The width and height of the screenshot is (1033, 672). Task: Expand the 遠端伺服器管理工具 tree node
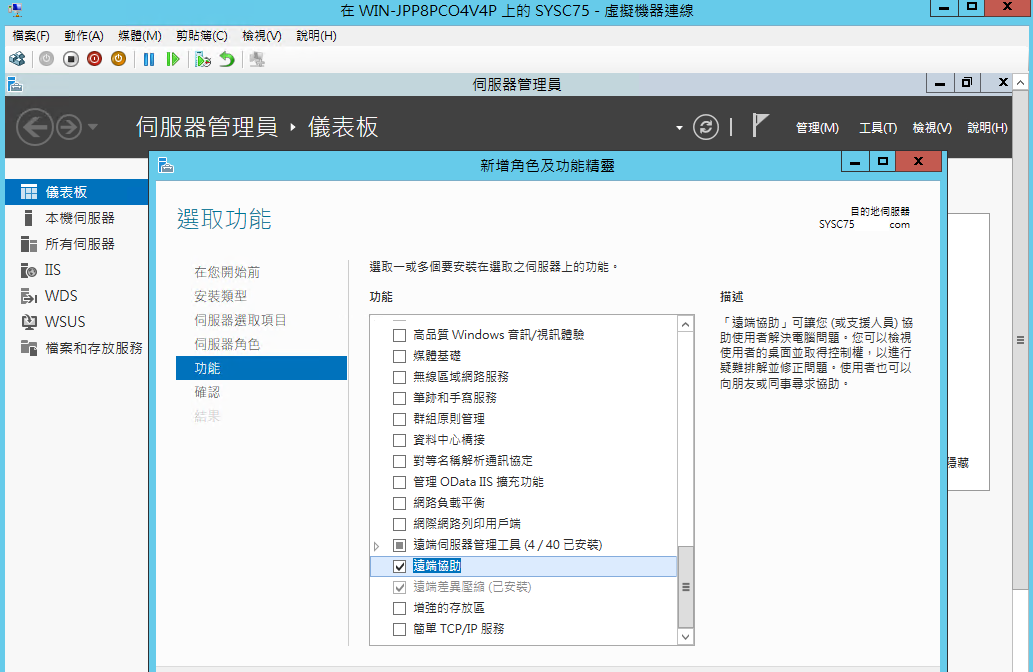(x=377, y=546)
